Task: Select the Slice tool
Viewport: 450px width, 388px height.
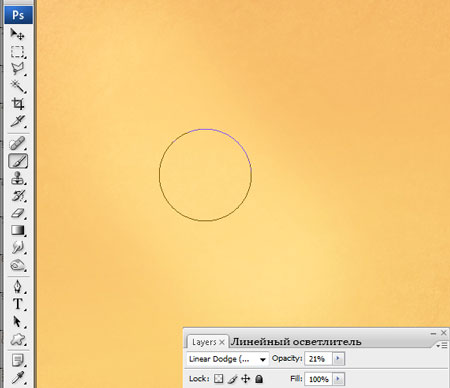Action: [17, 121]
